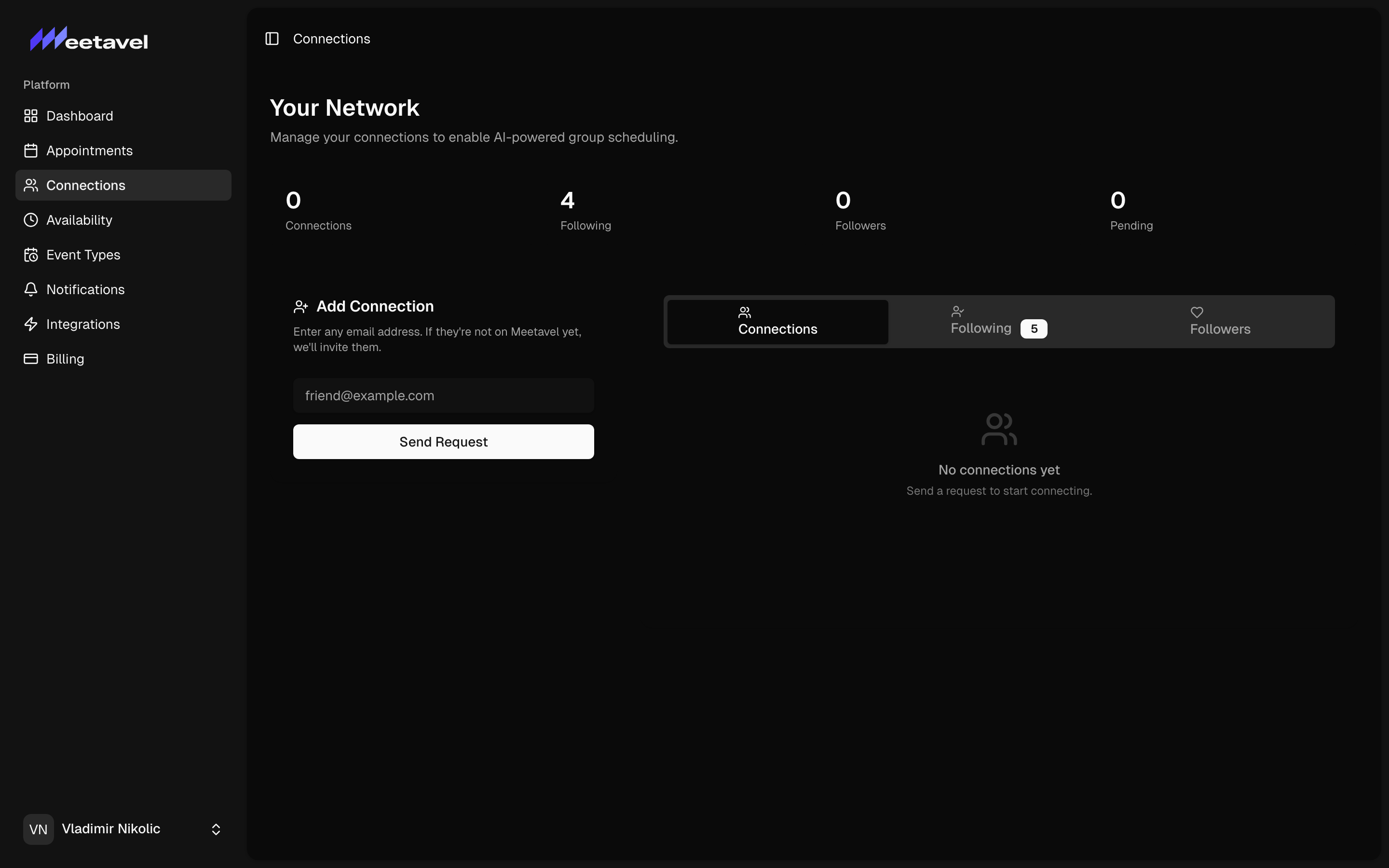The width and height of the screenshot is (1389, 868).
Task: Click the Following stat showing 4
Action: click(585, 211)
